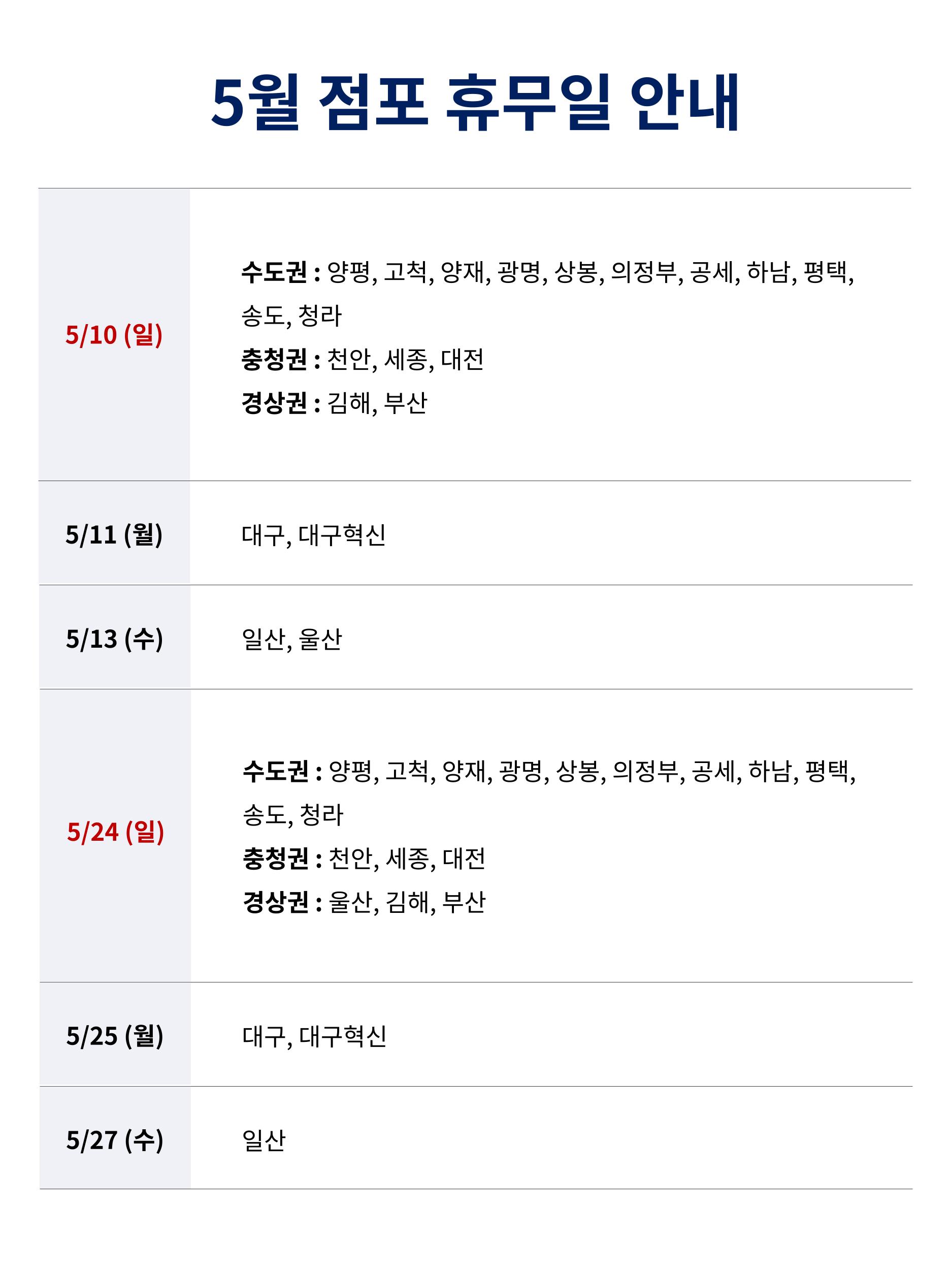
Task: Click the 충청권 label in the 5/10 row
Action: pos(274,360)
